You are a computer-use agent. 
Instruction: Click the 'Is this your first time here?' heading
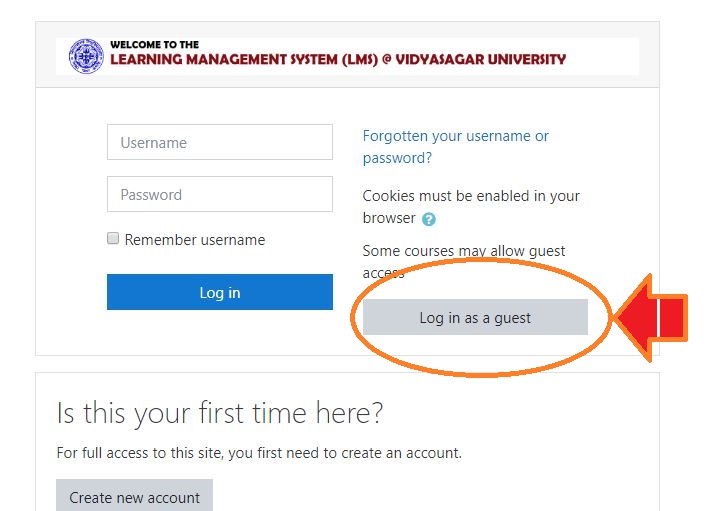tap(220, 413)
